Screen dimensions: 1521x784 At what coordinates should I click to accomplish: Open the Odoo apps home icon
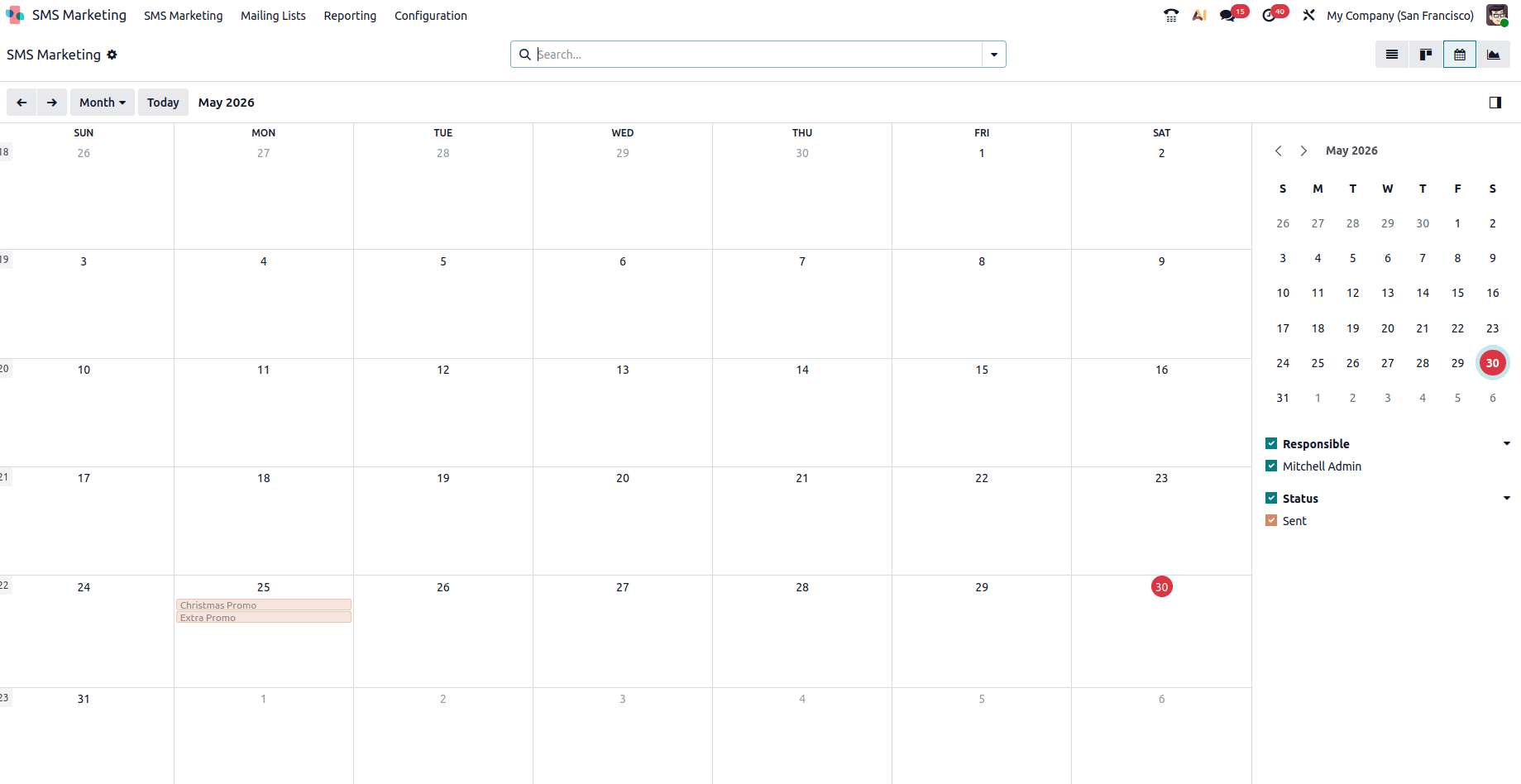[15, 15]
